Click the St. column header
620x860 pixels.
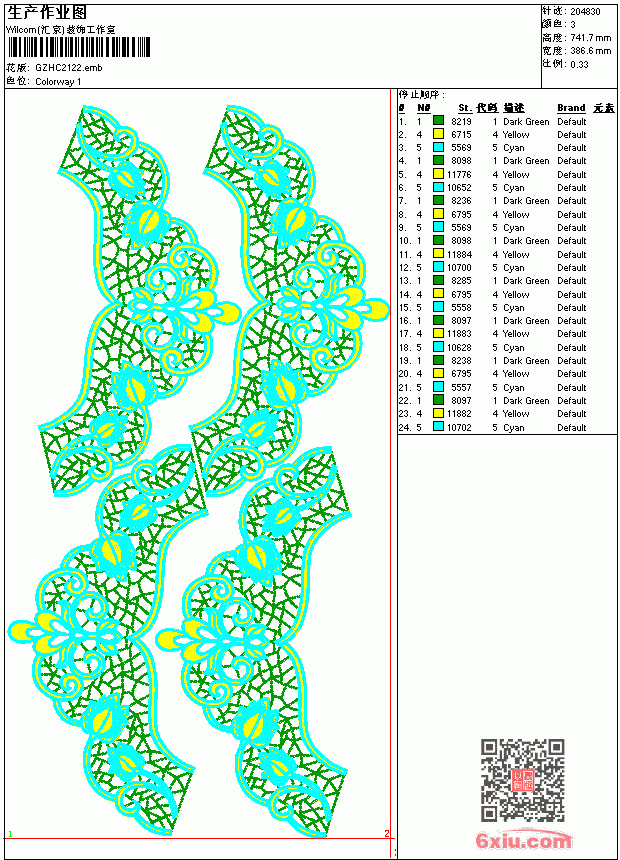[x=465, y=108]
